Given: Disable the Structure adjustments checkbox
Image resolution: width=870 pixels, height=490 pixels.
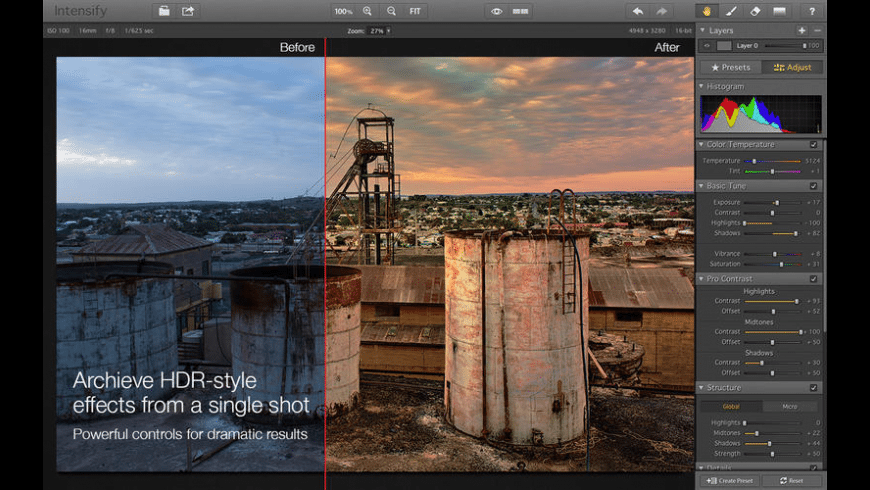Looking at the screenshot, I should pyautogui.click(x=813, y=388).
